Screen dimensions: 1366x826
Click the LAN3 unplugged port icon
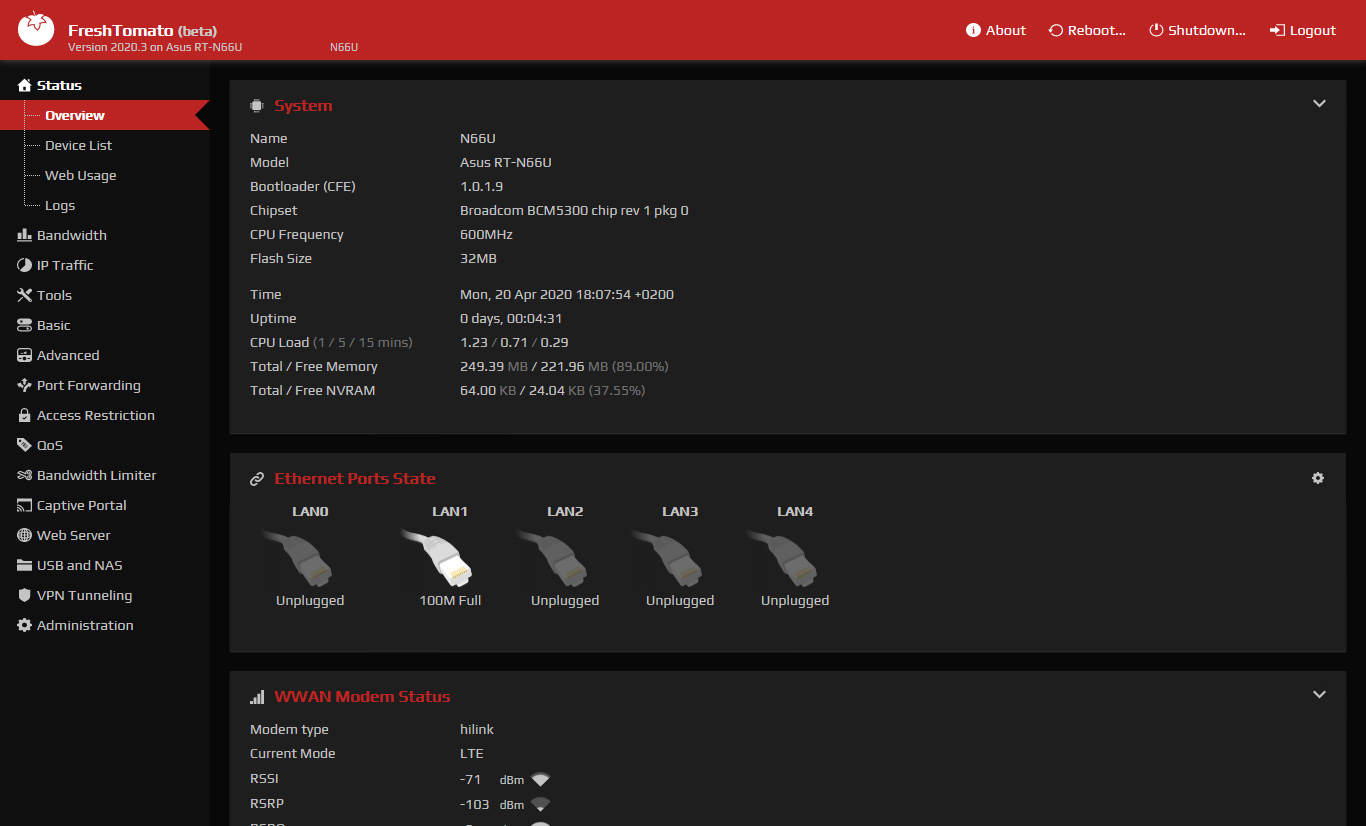pos(679,558)
